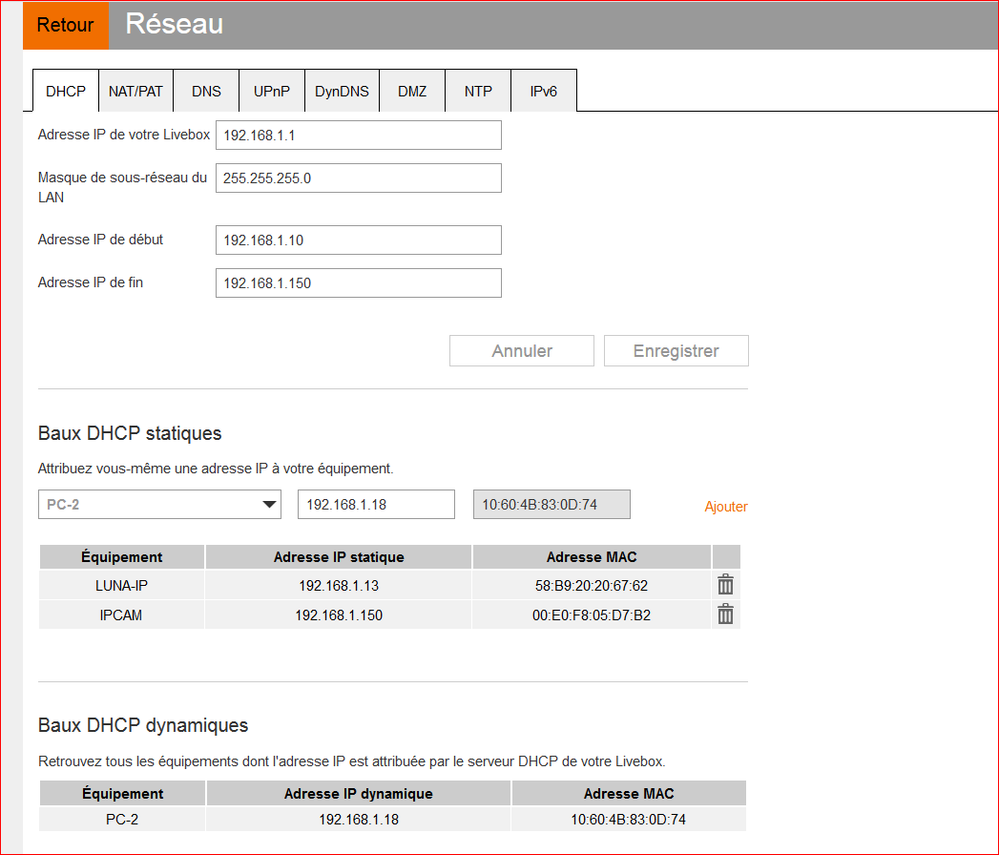Click the orange Retour button
999x855 pixels.
click(x=65, y=25)
